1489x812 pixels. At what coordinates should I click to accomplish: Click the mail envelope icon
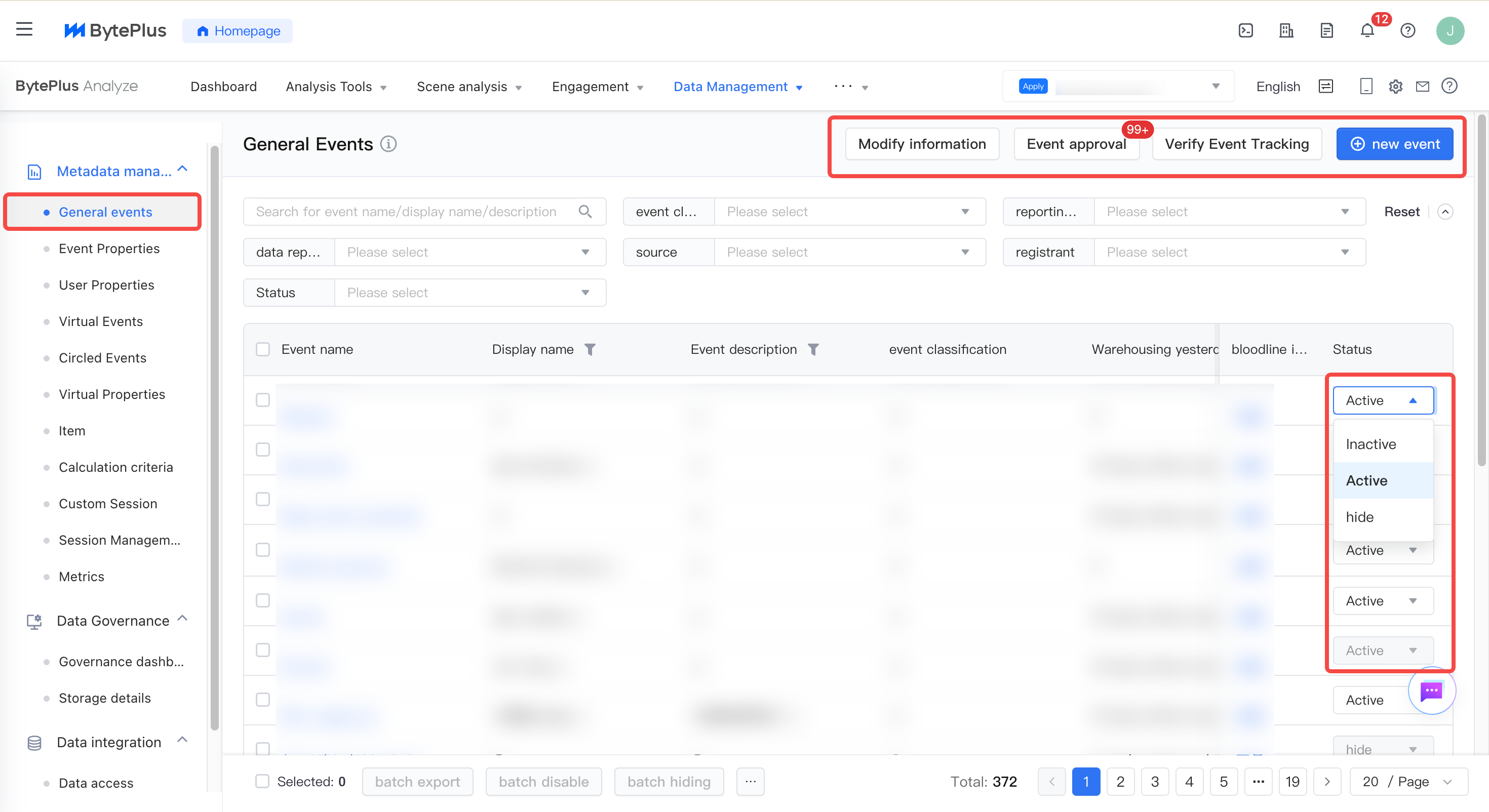coord(1423,87)
